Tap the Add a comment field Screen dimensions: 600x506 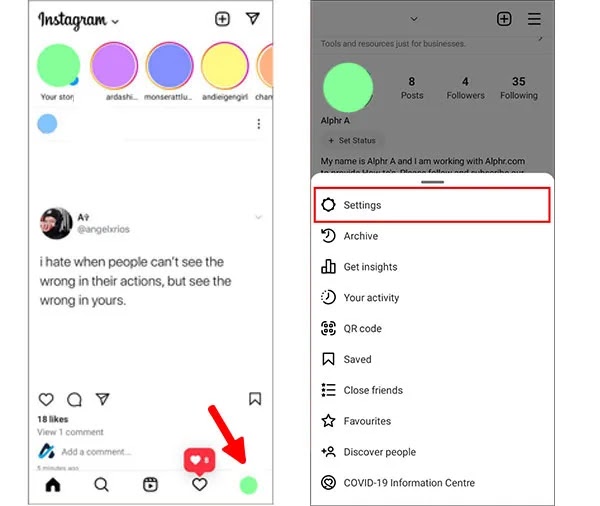point(96,452)
